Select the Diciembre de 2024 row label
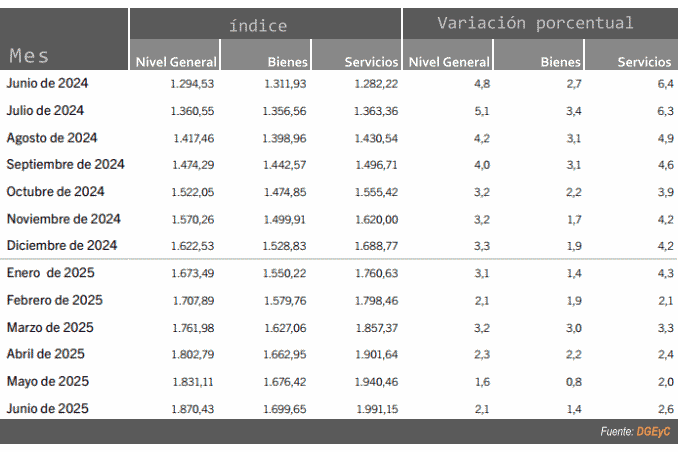Screen dimensions: 678x452 click(x=62, y=245)
